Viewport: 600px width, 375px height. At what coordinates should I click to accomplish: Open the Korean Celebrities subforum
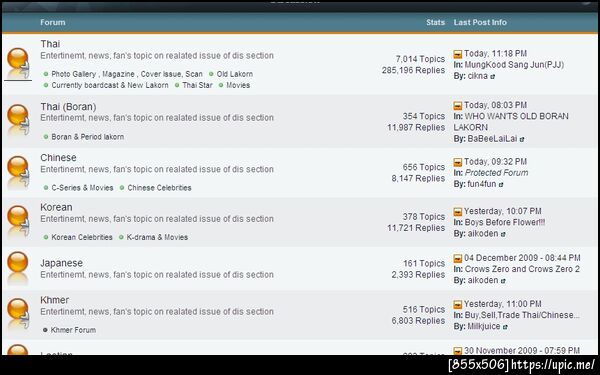pyautogui.click(x=82, y=237)
